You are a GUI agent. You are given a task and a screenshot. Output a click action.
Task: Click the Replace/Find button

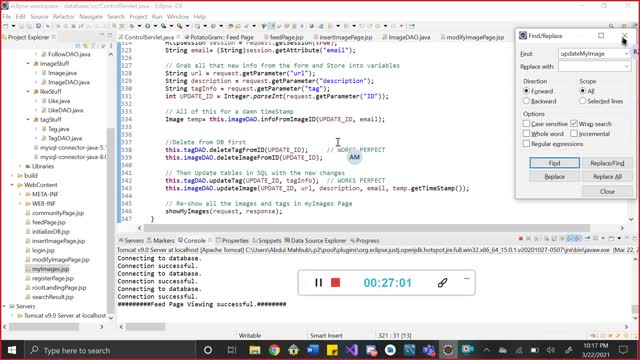point(607,163)
